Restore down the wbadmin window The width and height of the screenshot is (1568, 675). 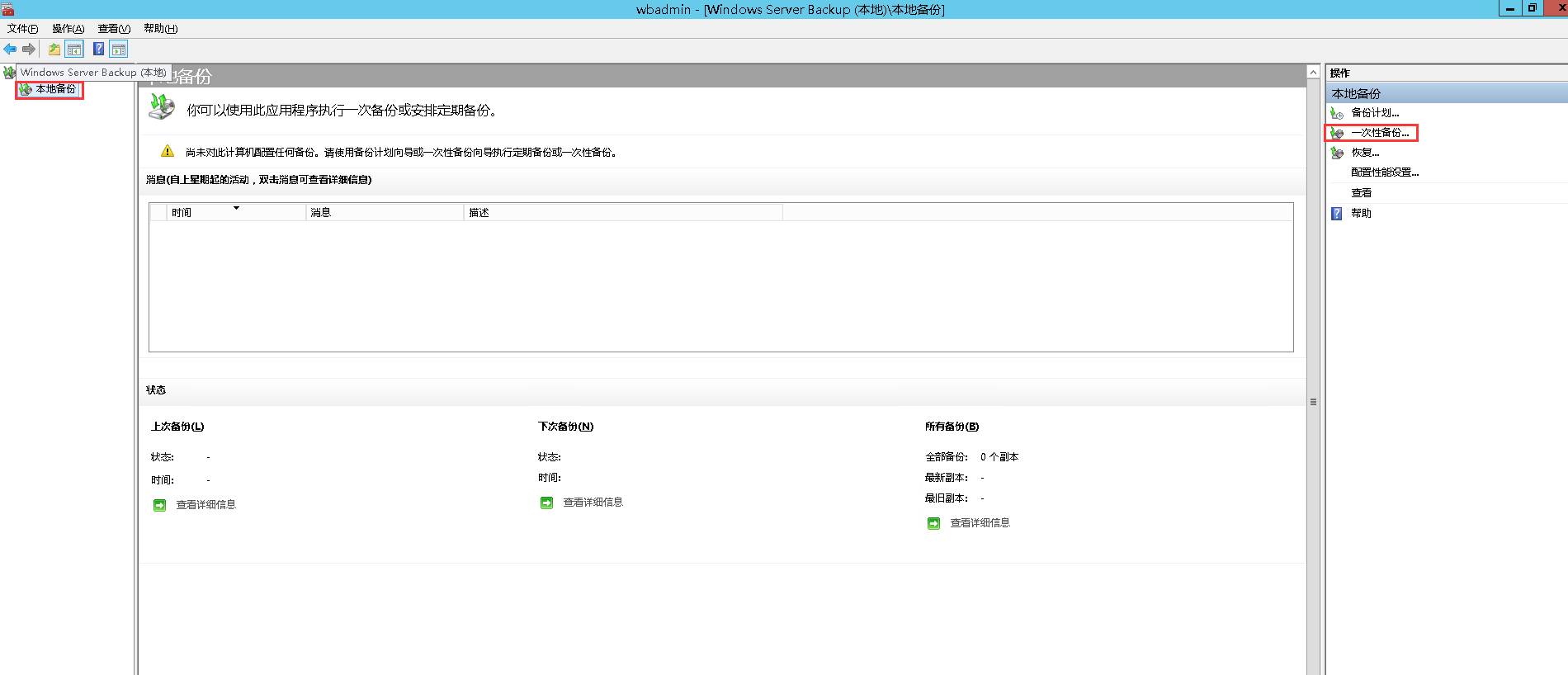point(1532,8)
